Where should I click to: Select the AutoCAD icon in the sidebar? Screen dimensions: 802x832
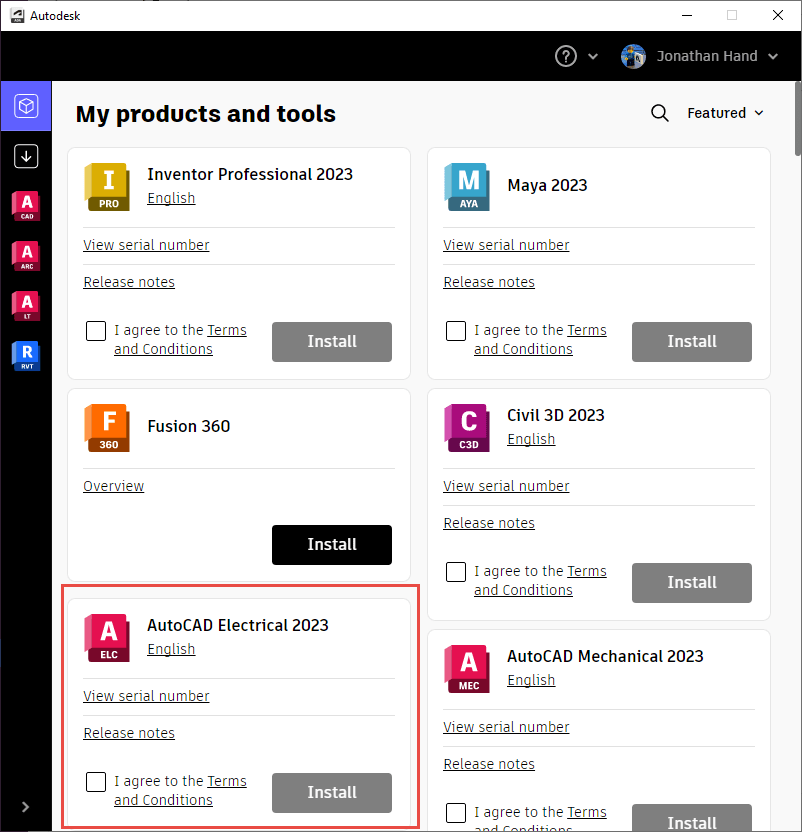25,206
